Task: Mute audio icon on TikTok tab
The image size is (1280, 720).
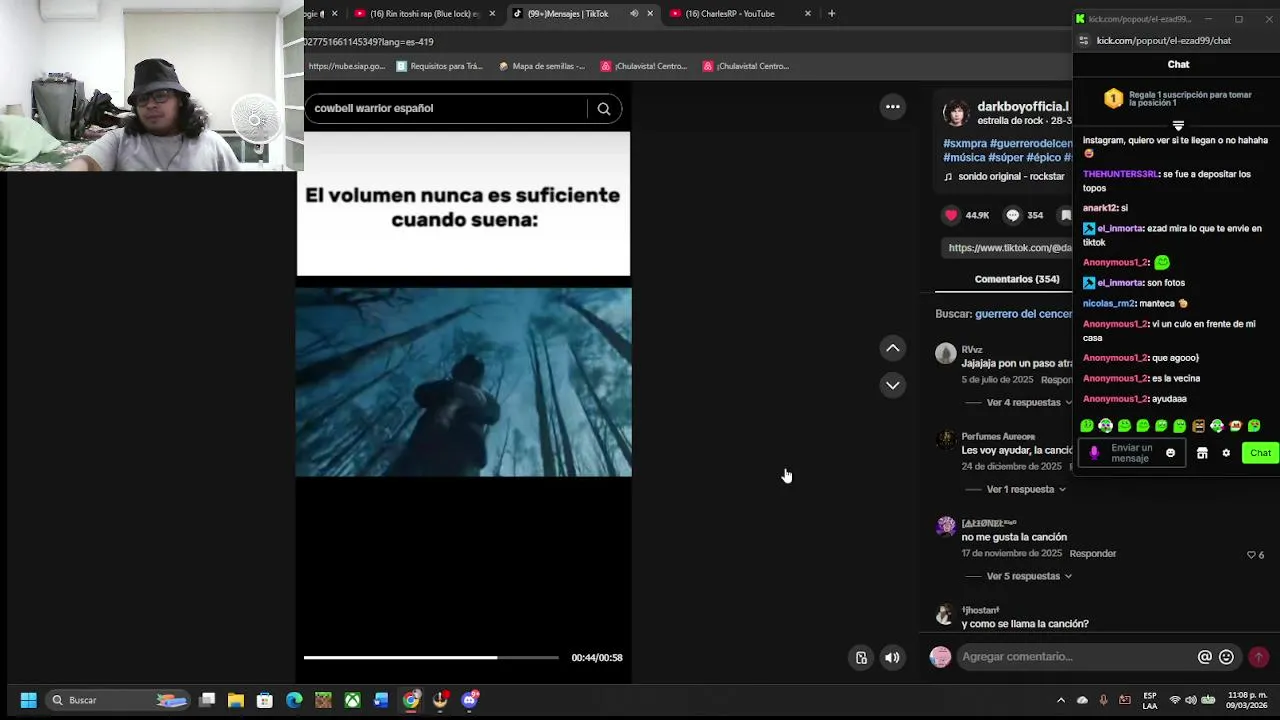Action: point(634,14)
